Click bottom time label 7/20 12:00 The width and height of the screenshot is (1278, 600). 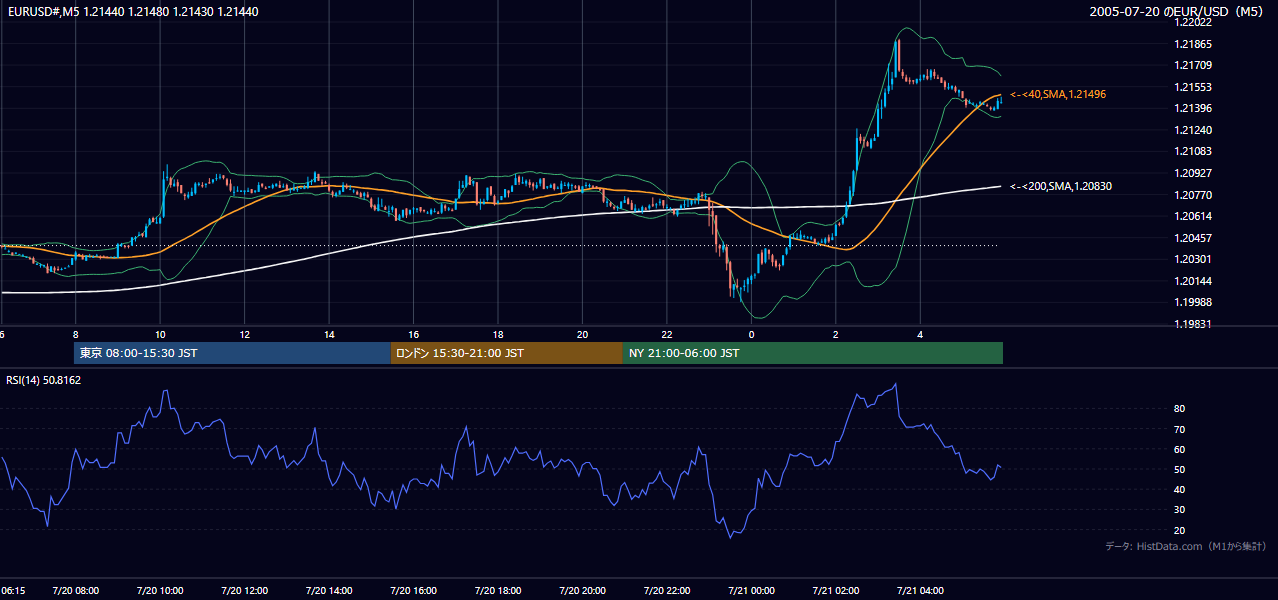[244, 591]
